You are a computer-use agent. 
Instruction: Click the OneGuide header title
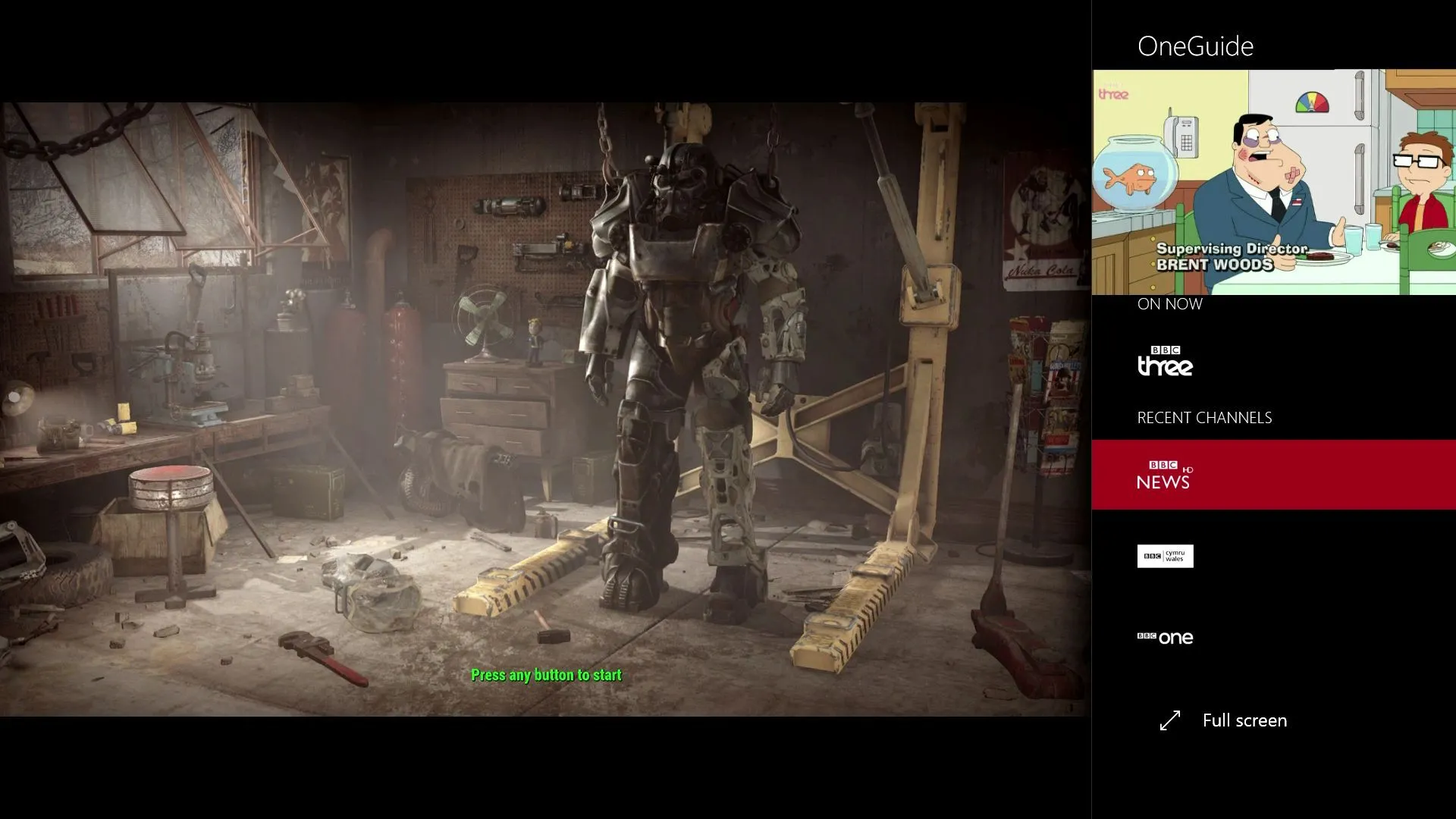tap(1195, 46)
